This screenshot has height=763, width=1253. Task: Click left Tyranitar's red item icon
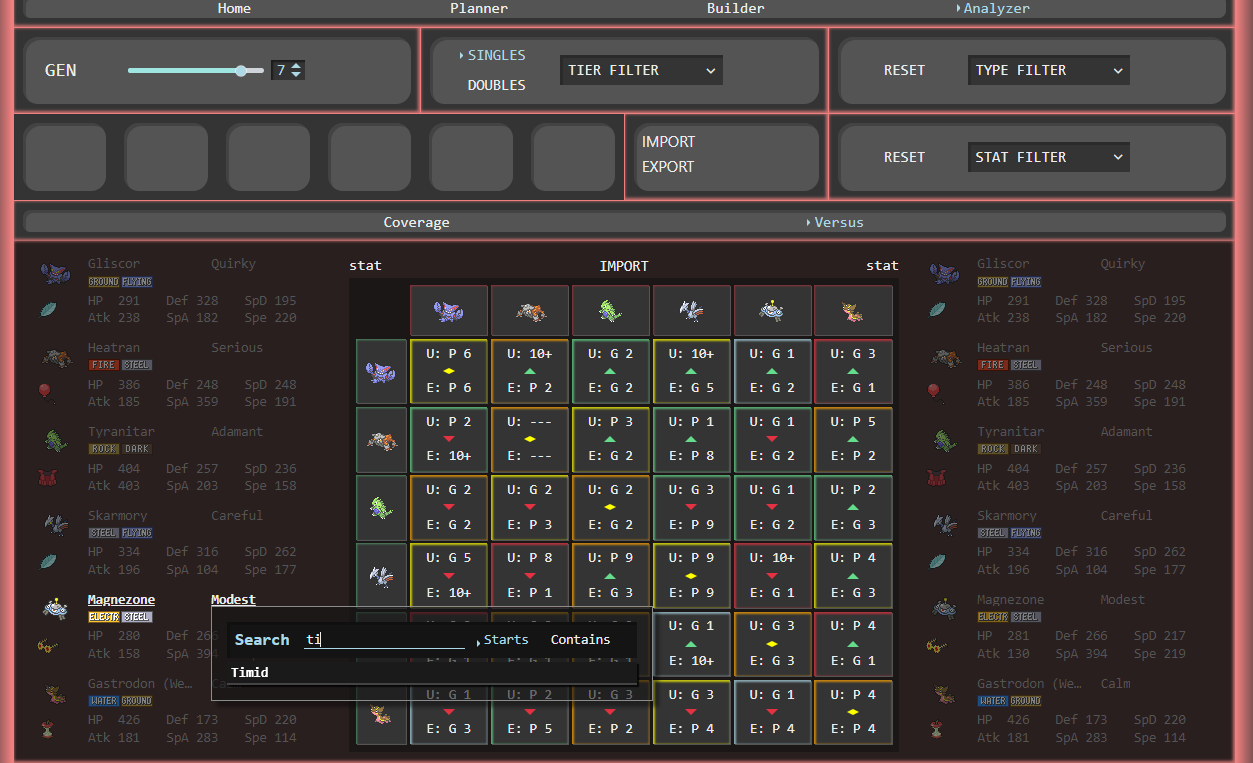(x=47, y=478)
